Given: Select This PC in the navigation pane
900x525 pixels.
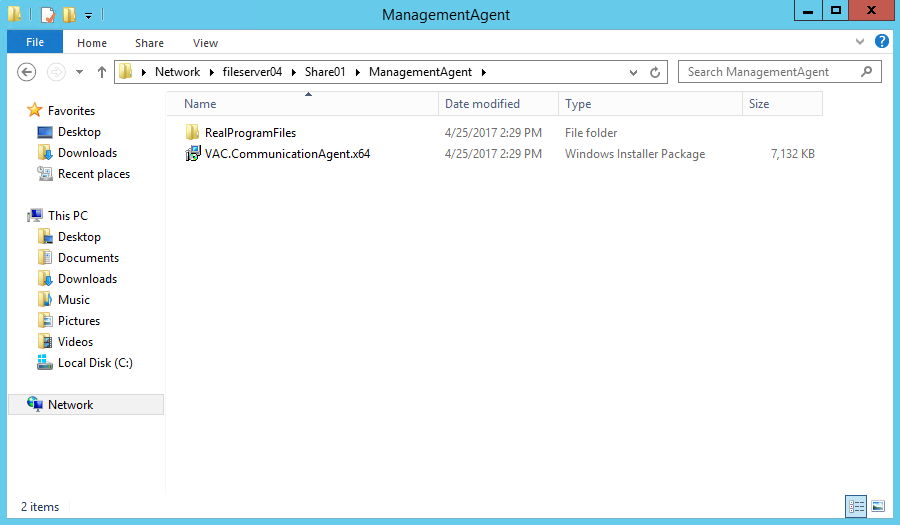Looking at the screenshot, I should (x=68, y=216).
